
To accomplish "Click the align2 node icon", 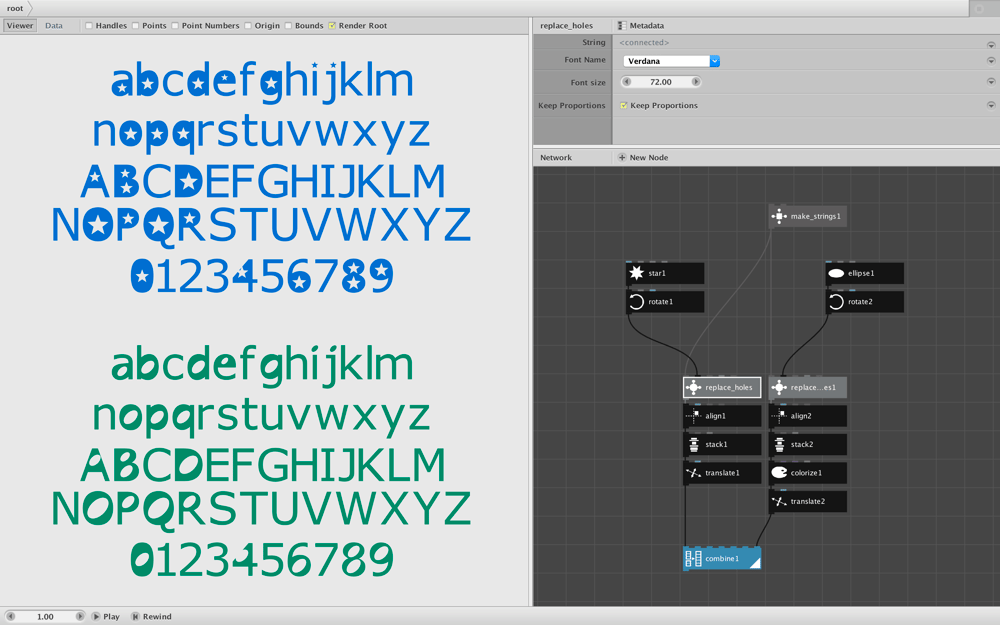I will pyautogui.click(x=779, y=416).
